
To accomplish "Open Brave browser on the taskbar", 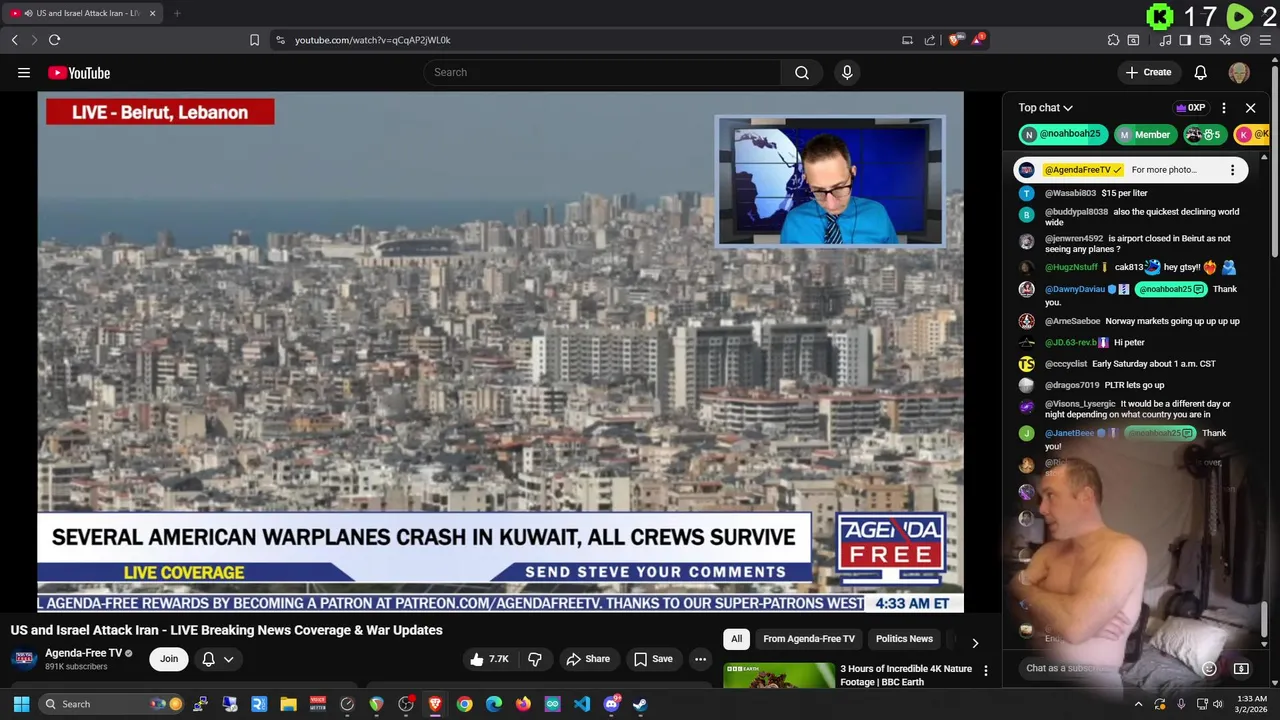I will [x=435, y=704].
